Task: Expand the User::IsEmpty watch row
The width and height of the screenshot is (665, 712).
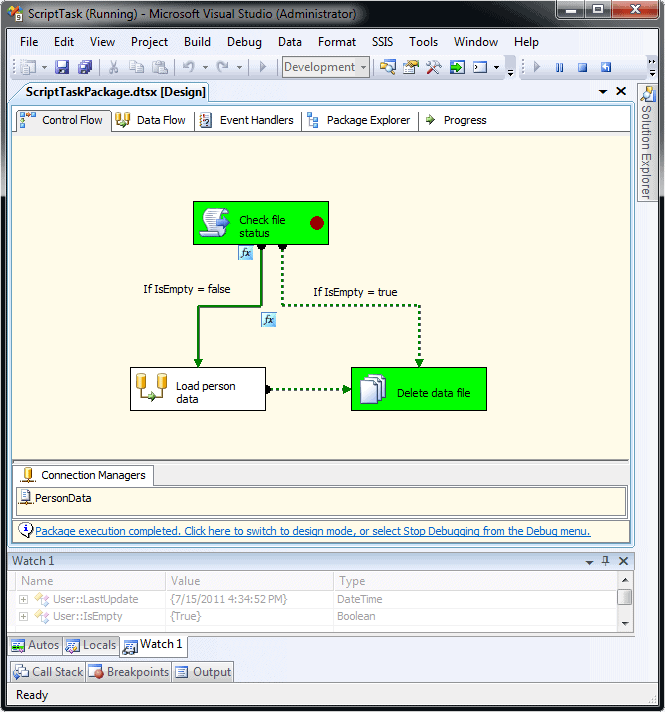Action: 24,616
